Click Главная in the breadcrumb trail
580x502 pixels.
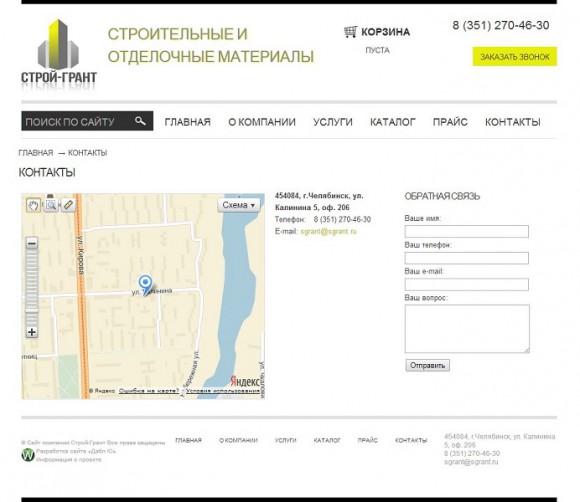[x=36, y=153]
